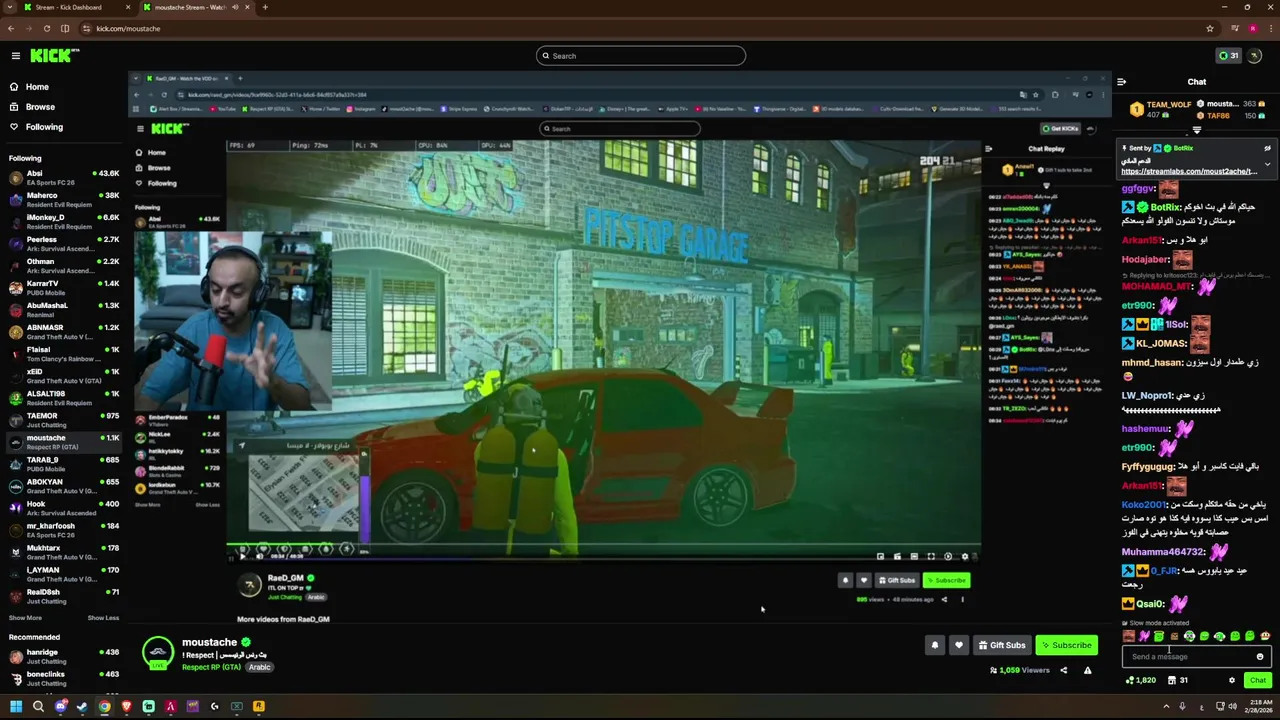1280x720 pixels.
Task: Open iMonkey_D channel in Following list
Action: [x=64, y=222]
